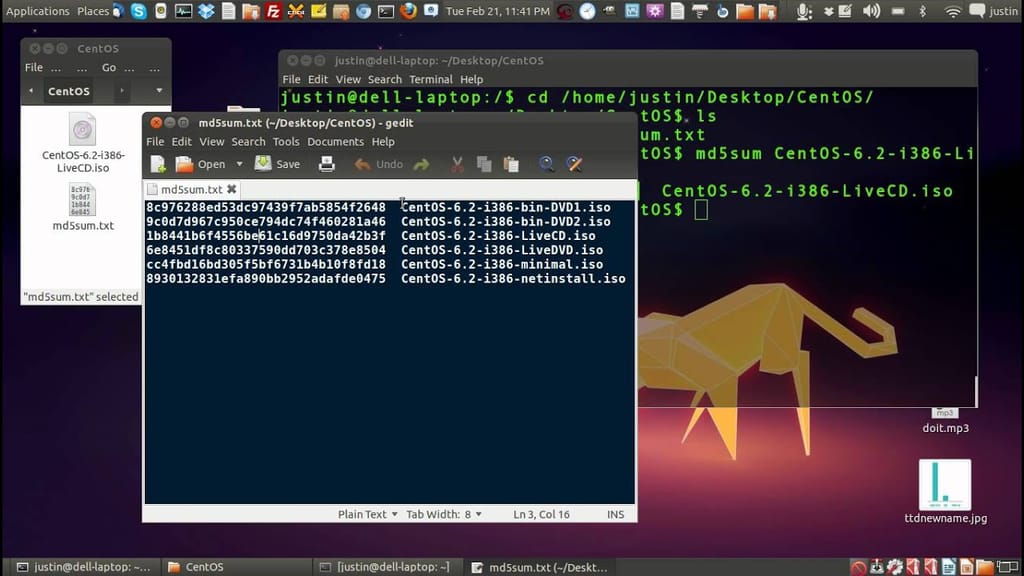Image resolution: width=1024 pixels, height=576 pixels.
Task: Toggle INS insert mode in status bar
Action: [x=615, y=514]
